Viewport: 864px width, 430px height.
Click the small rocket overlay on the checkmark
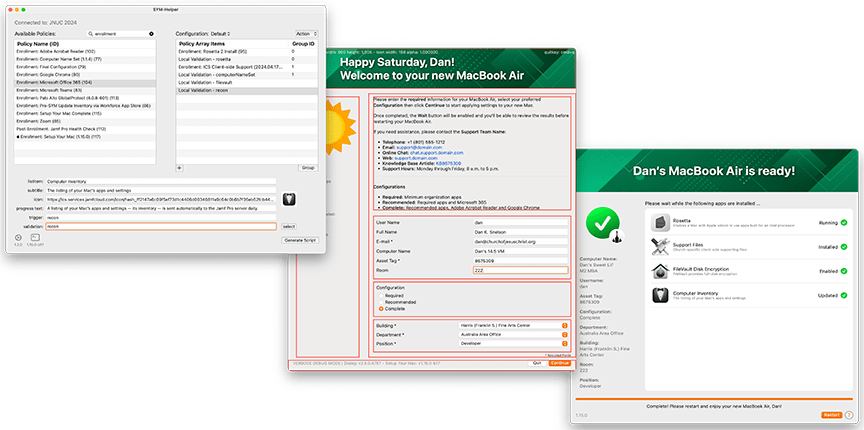618,236
